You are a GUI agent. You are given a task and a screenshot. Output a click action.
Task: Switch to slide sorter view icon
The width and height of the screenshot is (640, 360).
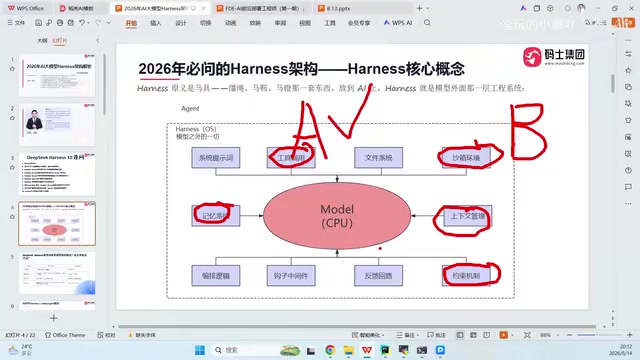coord(473,335)
